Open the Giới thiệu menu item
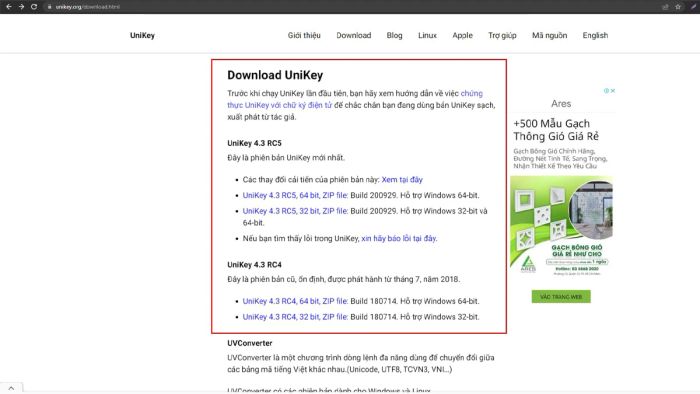The width and height of the screenshot is (700, 394). [x=304, y=35]
